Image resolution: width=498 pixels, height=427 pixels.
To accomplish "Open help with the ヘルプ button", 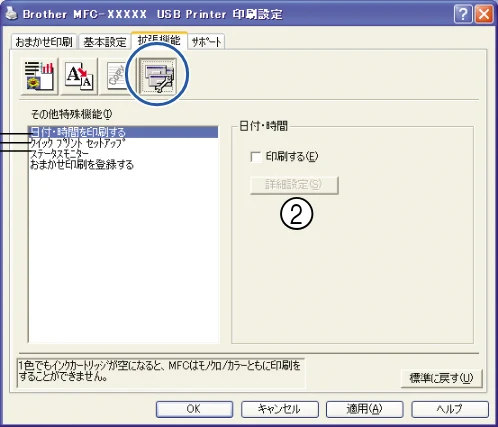I will point(450,409).
